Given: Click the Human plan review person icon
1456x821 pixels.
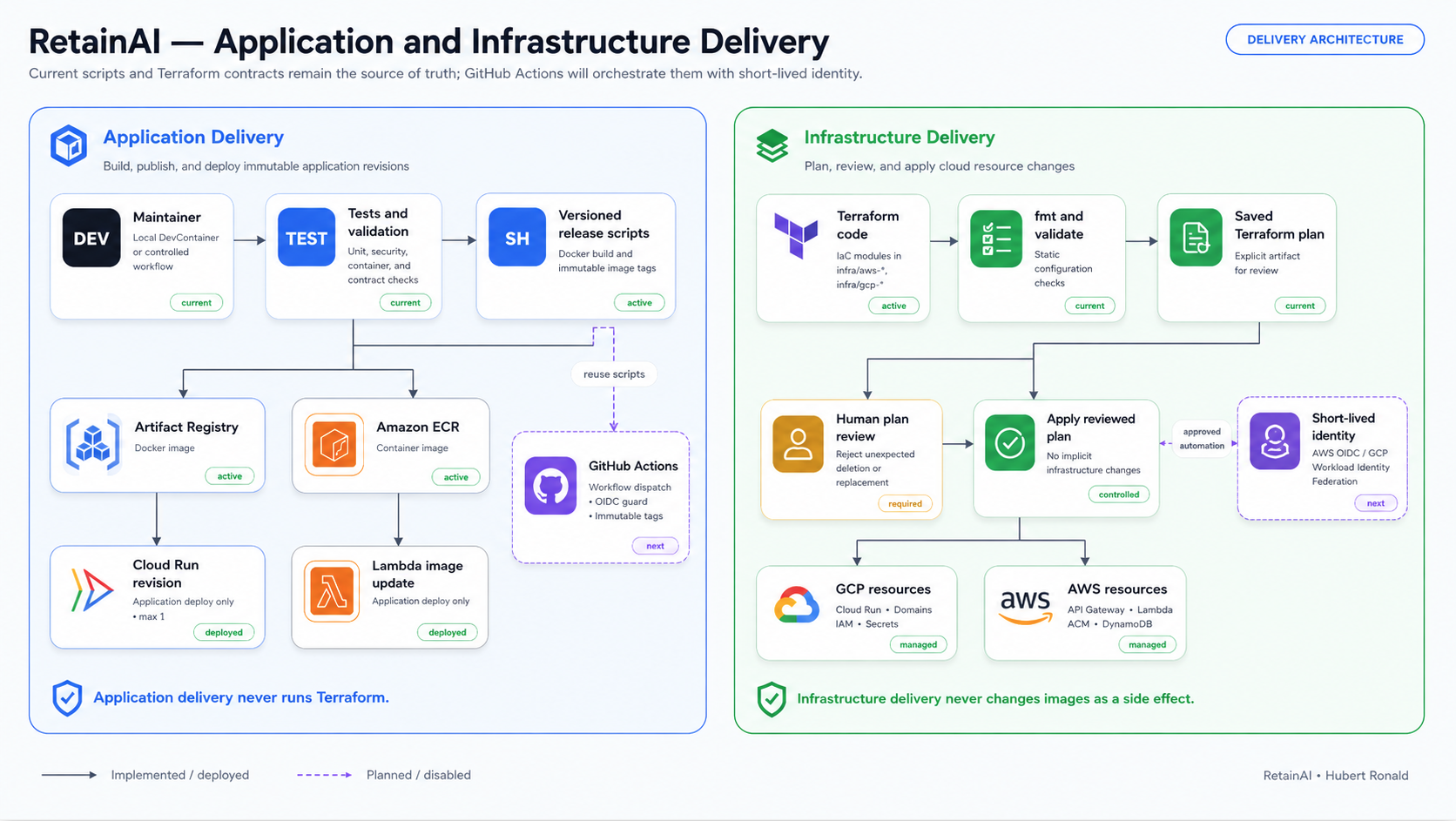Looking at the screenshot, I should [x=798, y=443].
